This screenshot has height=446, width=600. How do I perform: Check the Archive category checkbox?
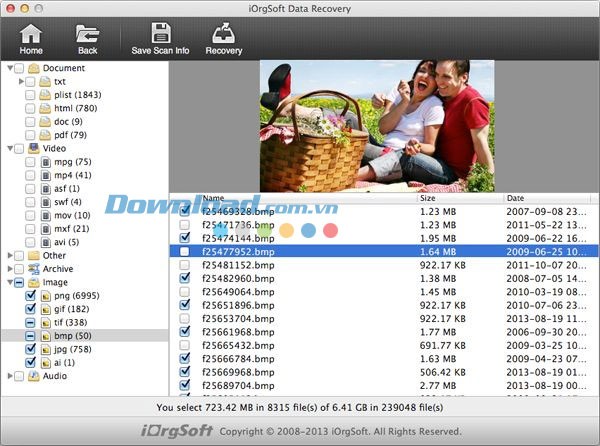19,269
